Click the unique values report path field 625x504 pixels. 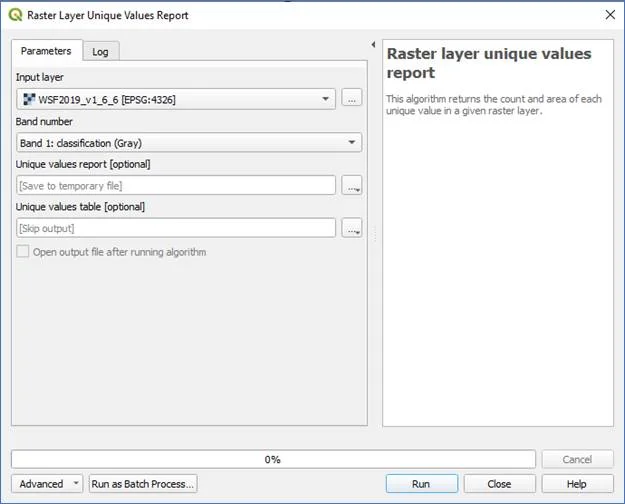coord(176,185)
